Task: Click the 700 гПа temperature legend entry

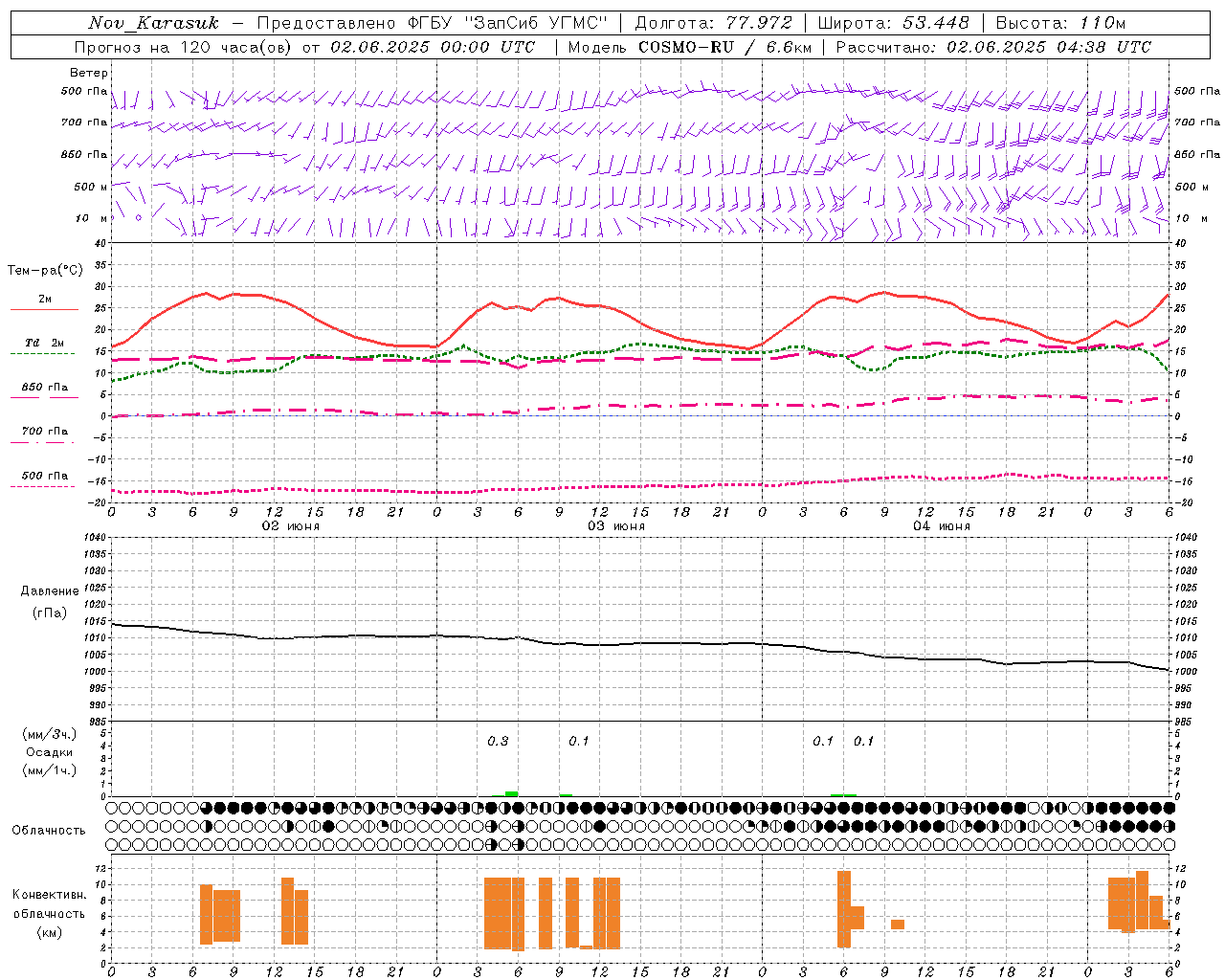Action: (45, 432)
